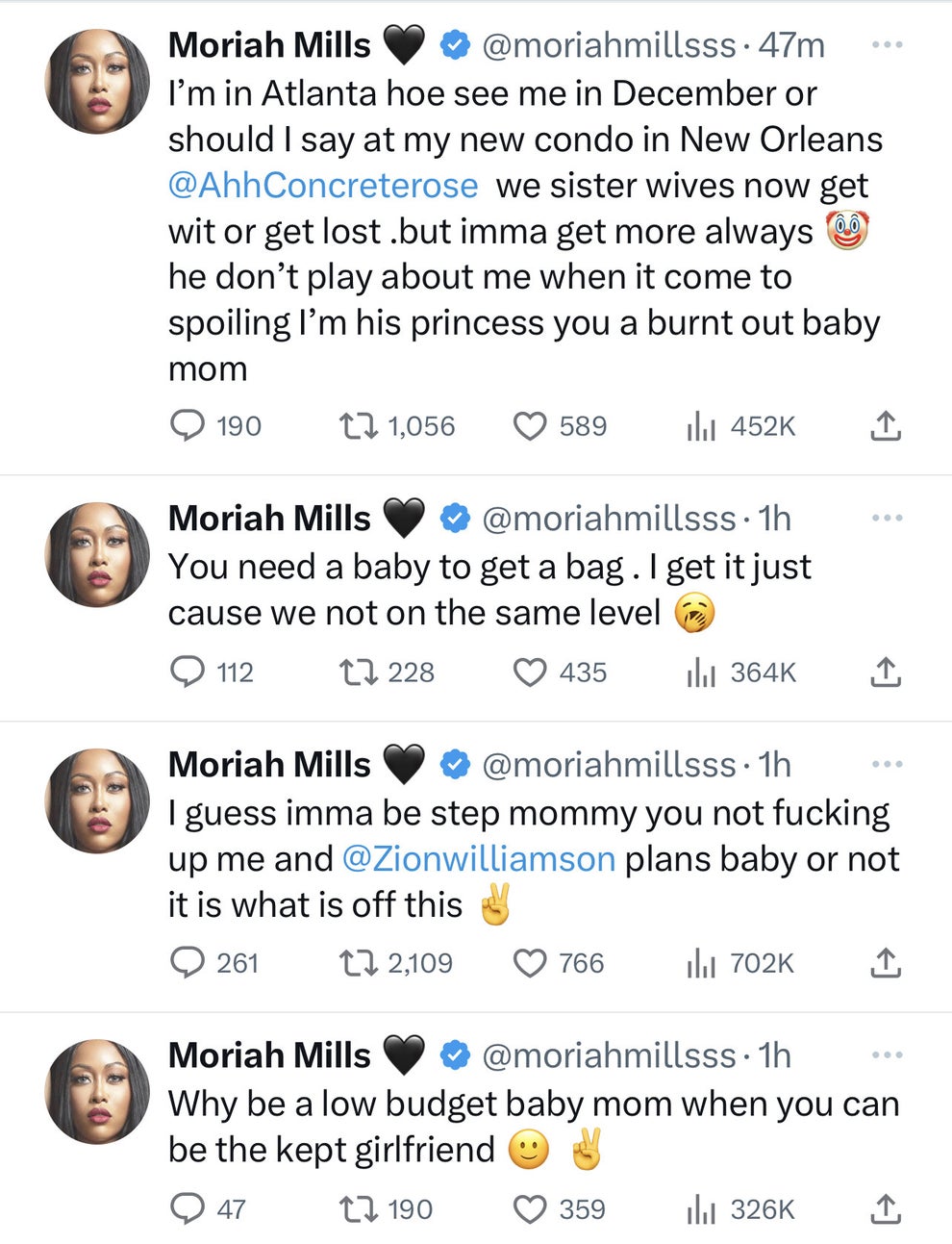Viewport: 952px width, 1244px height.
Task: Like the tweet with 435 likes
Action: (x=530, y=673)
